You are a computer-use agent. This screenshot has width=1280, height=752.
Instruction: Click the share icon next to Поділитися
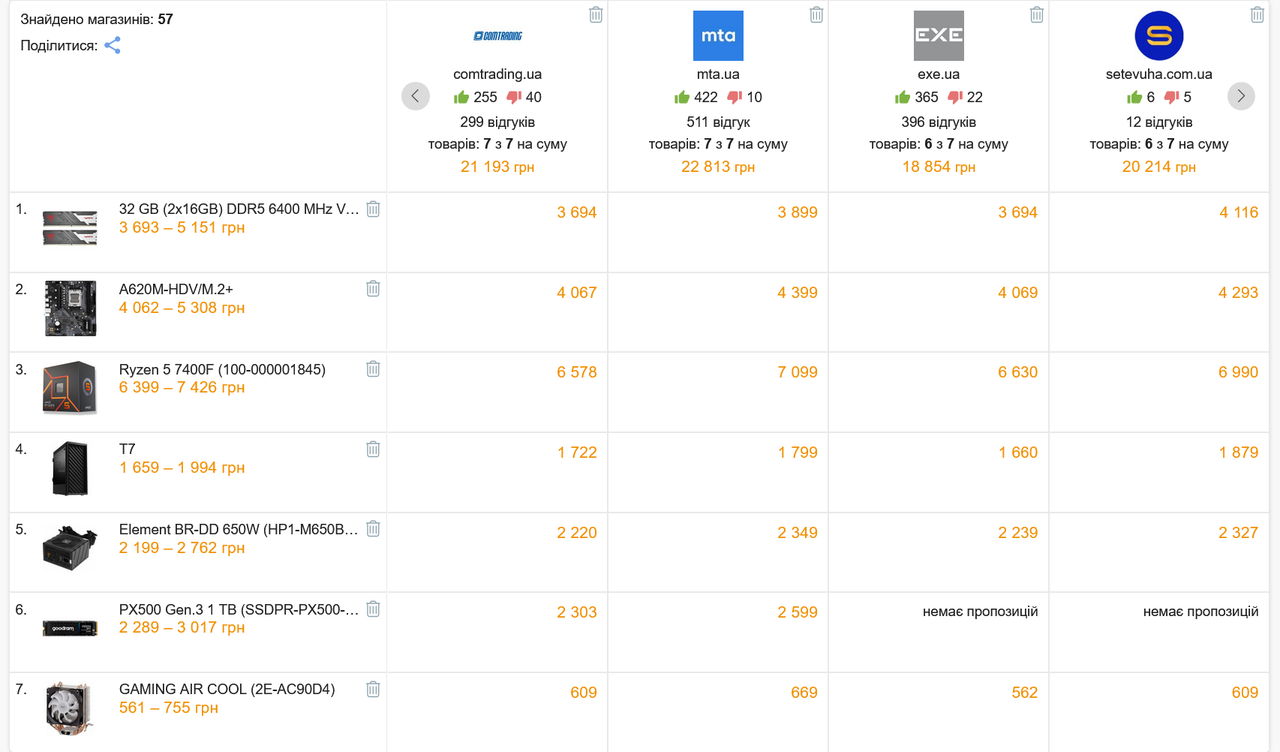click(113, 45)
